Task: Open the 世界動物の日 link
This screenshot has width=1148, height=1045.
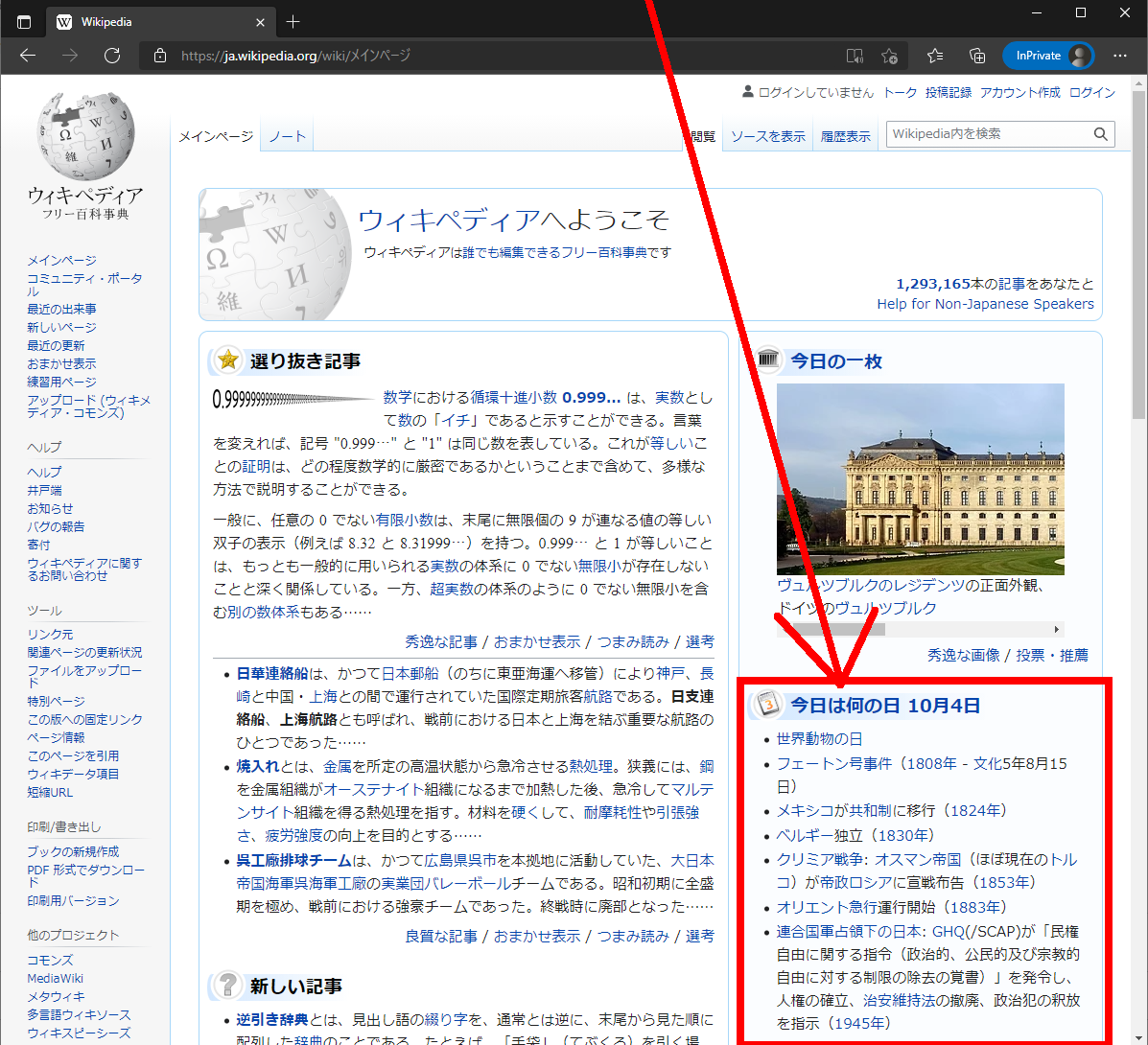Action: tap(819, 739)
